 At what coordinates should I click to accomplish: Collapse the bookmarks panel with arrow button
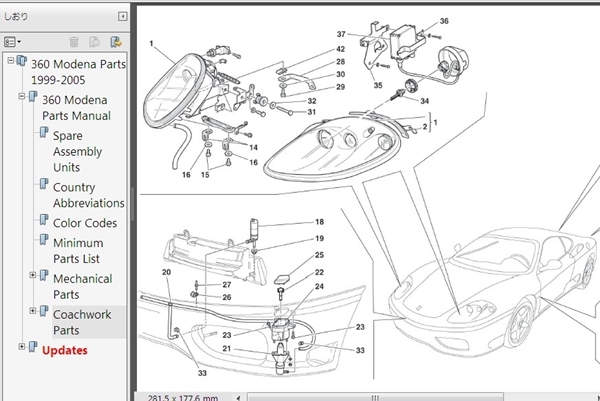tap(122, 16)
